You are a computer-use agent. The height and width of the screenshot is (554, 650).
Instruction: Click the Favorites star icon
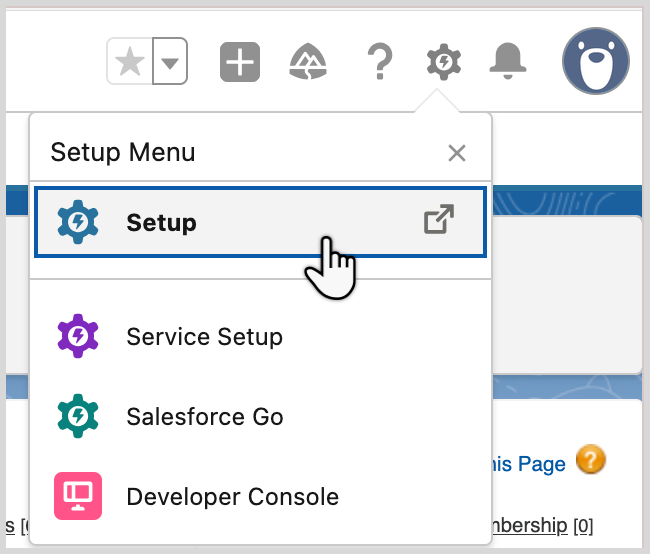130,61
